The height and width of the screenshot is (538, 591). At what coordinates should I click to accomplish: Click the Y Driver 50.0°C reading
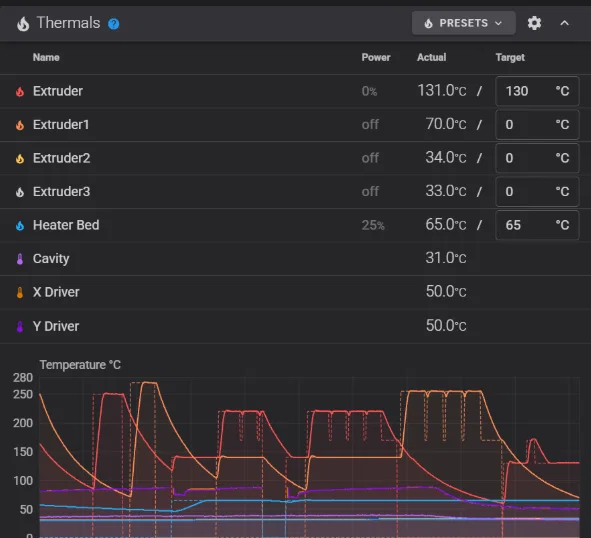tap(446, 326)
